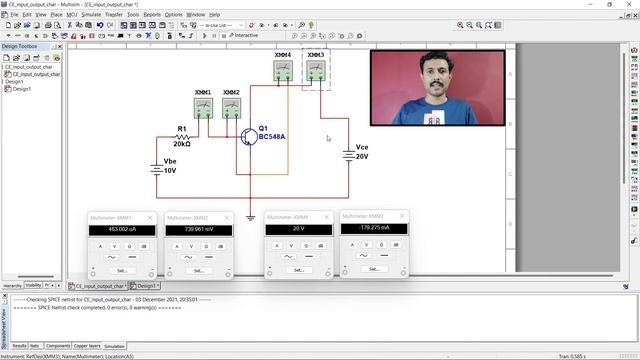The height and width of the screenshot is (360, 640).
Task: Click Set... button on Multimeter-XMM2
Action: (x=199, y=271)
